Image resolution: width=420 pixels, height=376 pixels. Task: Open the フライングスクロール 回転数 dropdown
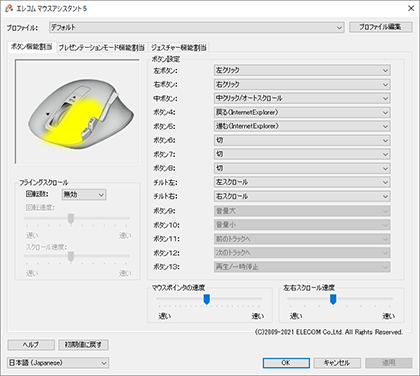[x=84, y=195]
